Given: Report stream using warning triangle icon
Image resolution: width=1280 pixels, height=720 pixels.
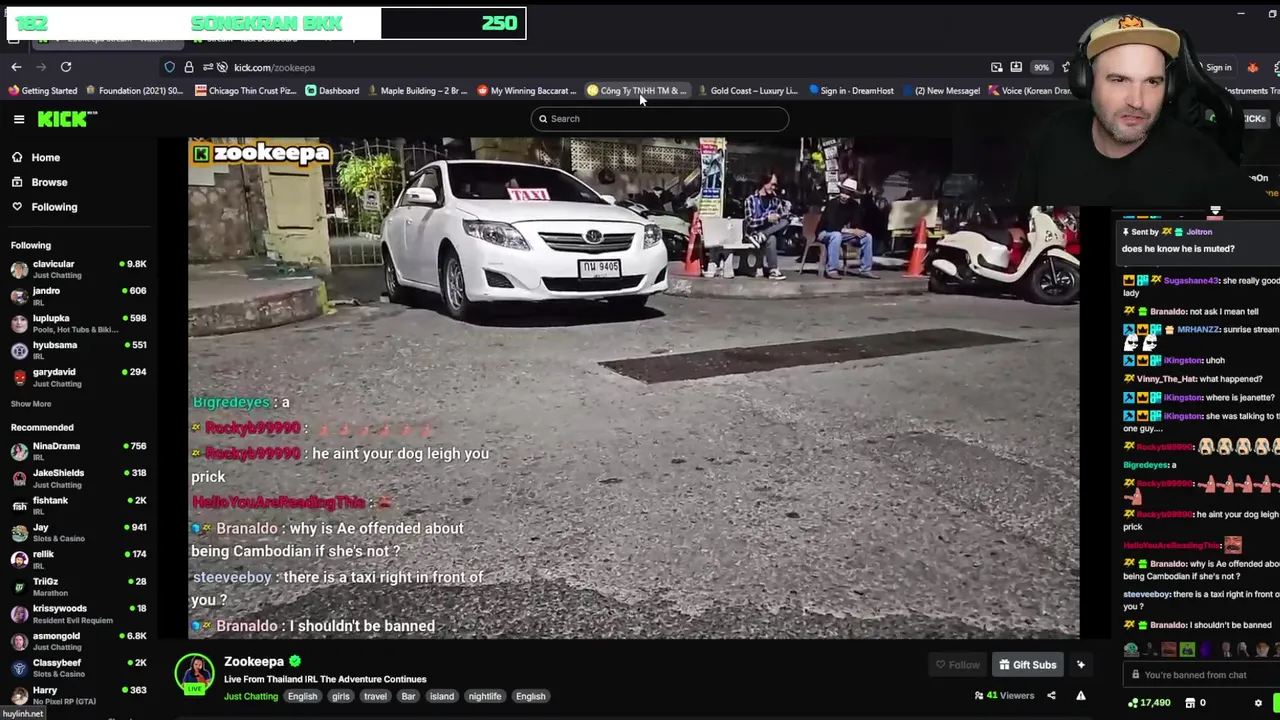Looking at the screenshot, I should coord(1081,696).
